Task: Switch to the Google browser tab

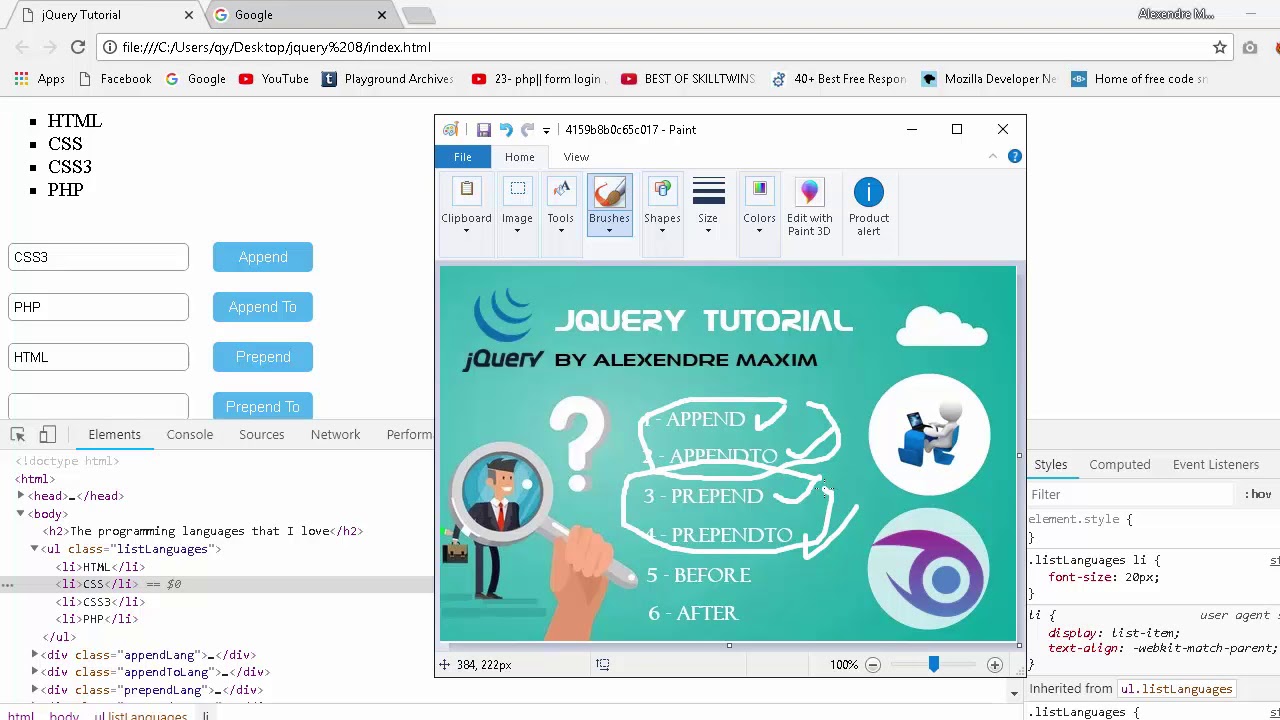Action: [300, 15]
